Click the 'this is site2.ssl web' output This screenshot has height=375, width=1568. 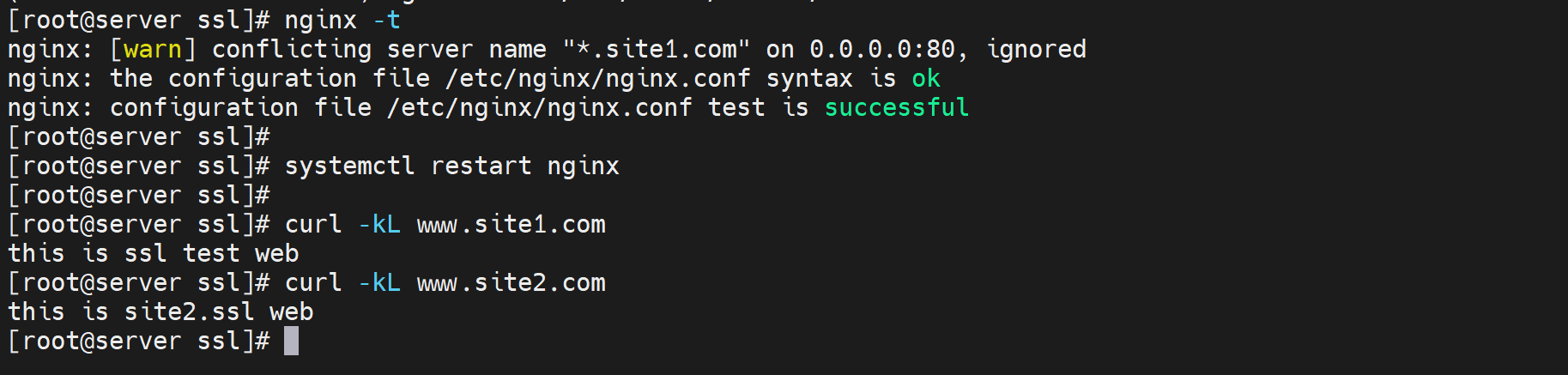coord(160,312)
